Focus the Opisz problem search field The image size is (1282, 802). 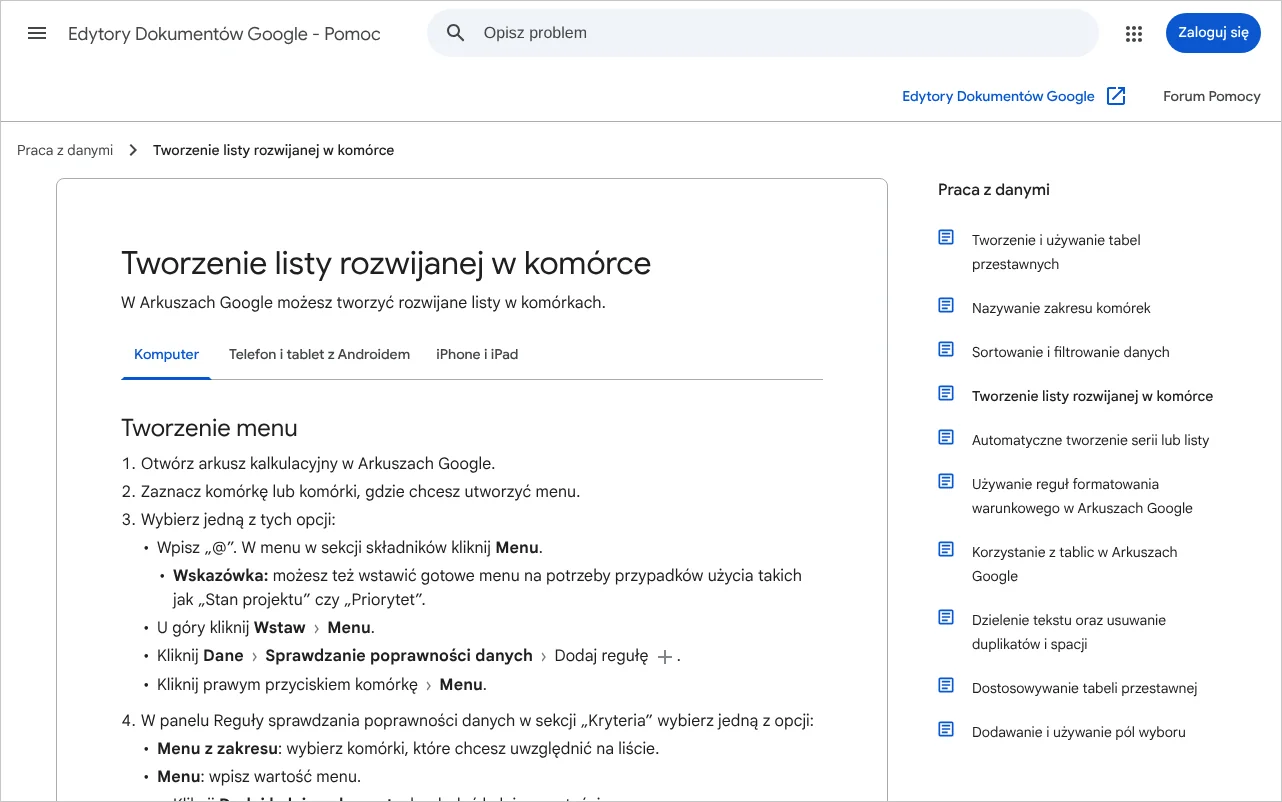pyautogui.click(x=763, y=33)
